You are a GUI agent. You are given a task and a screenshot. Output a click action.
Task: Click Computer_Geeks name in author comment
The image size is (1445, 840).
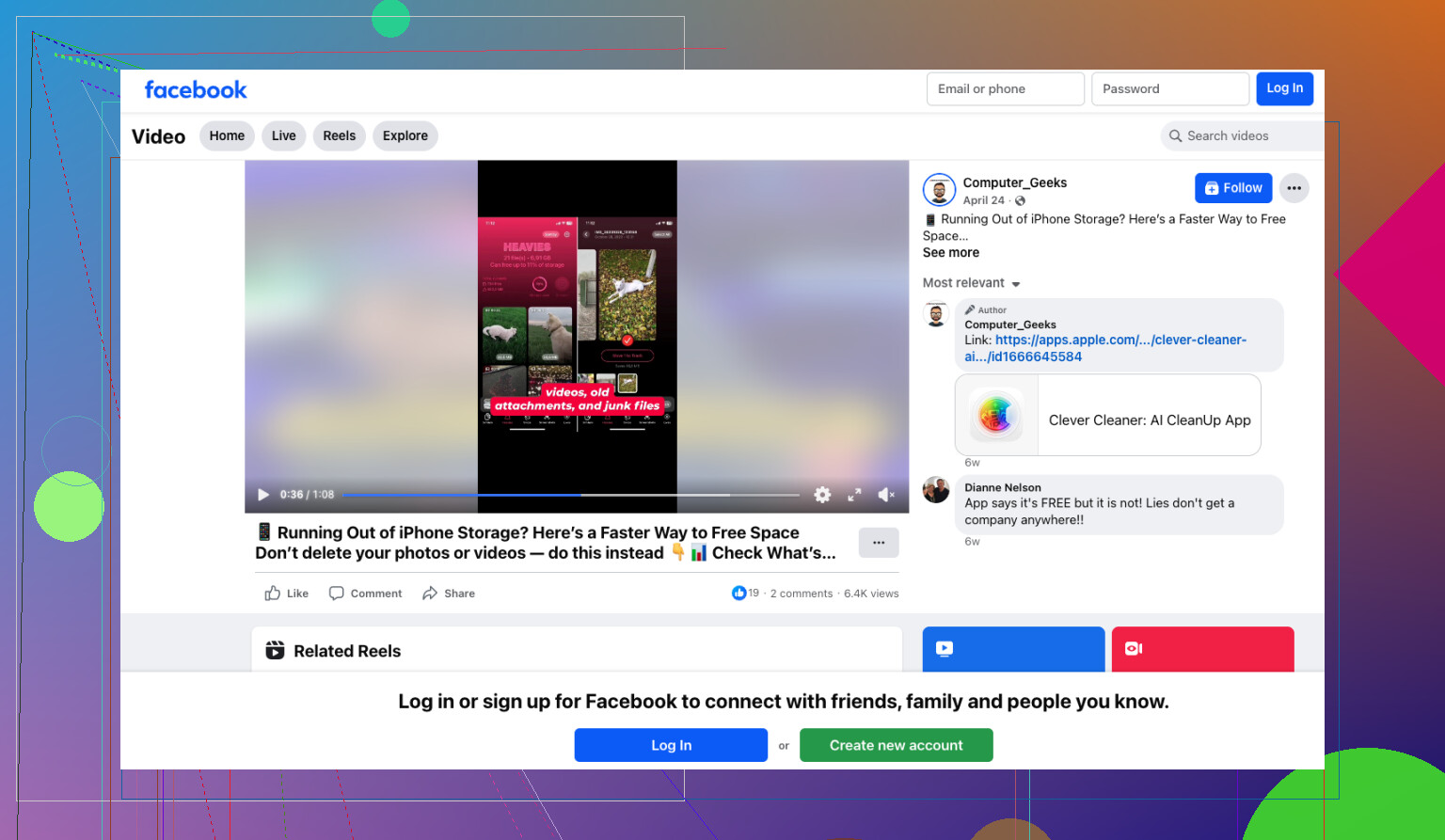pos(1010,325)
